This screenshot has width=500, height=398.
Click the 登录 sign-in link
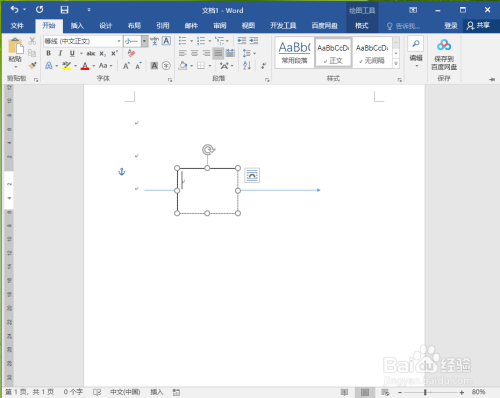pyautogui.click(x=451, y=26)
